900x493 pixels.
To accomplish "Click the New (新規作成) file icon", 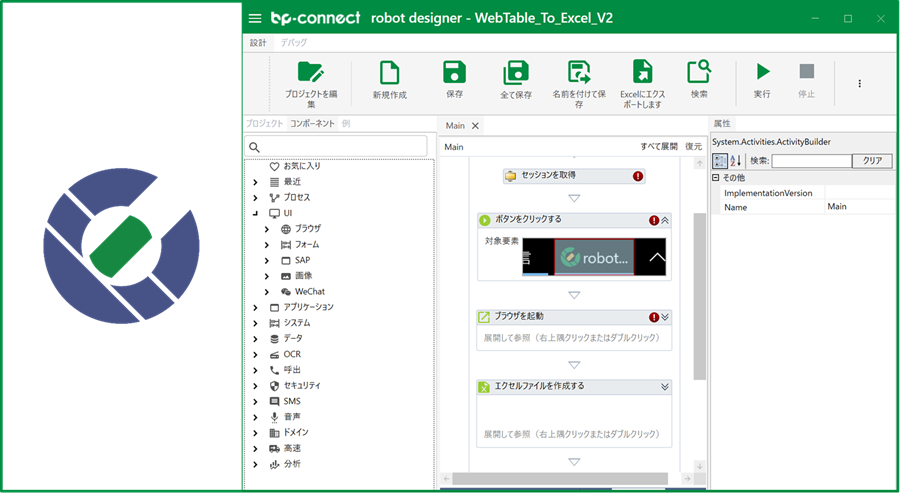I will click(x=389, y=72).
